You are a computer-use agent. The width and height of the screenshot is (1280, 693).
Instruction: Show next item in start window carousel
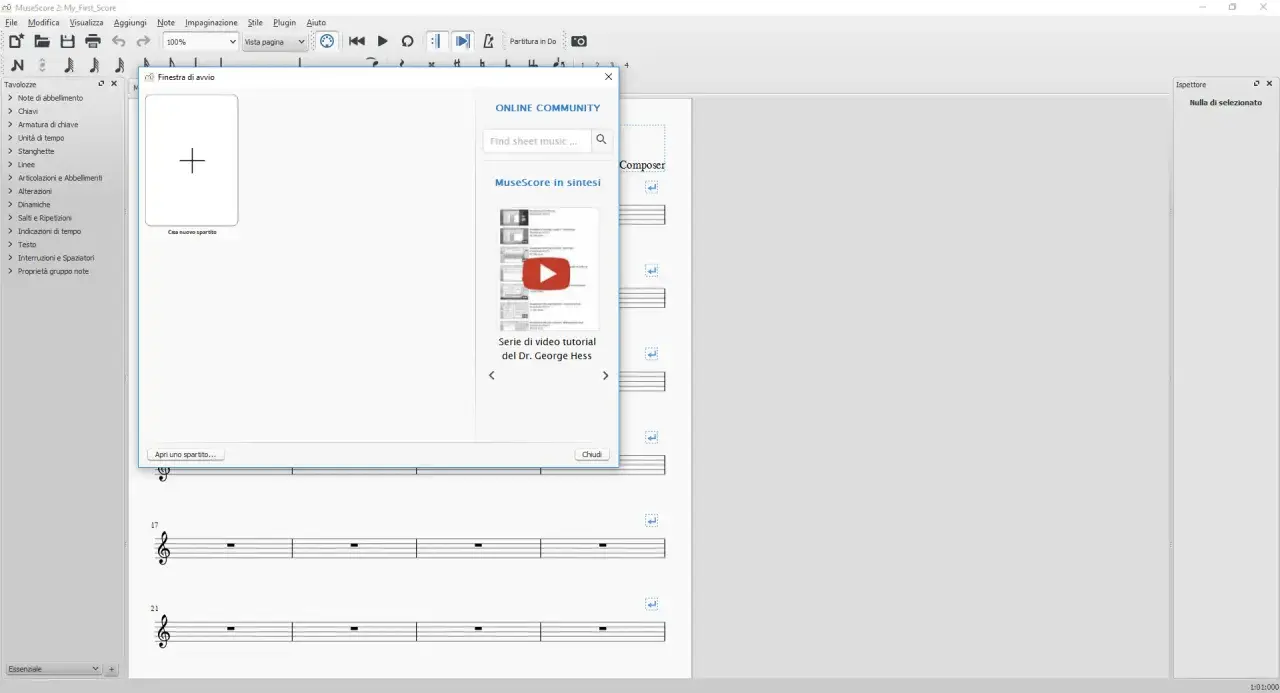tap(605, 375)
